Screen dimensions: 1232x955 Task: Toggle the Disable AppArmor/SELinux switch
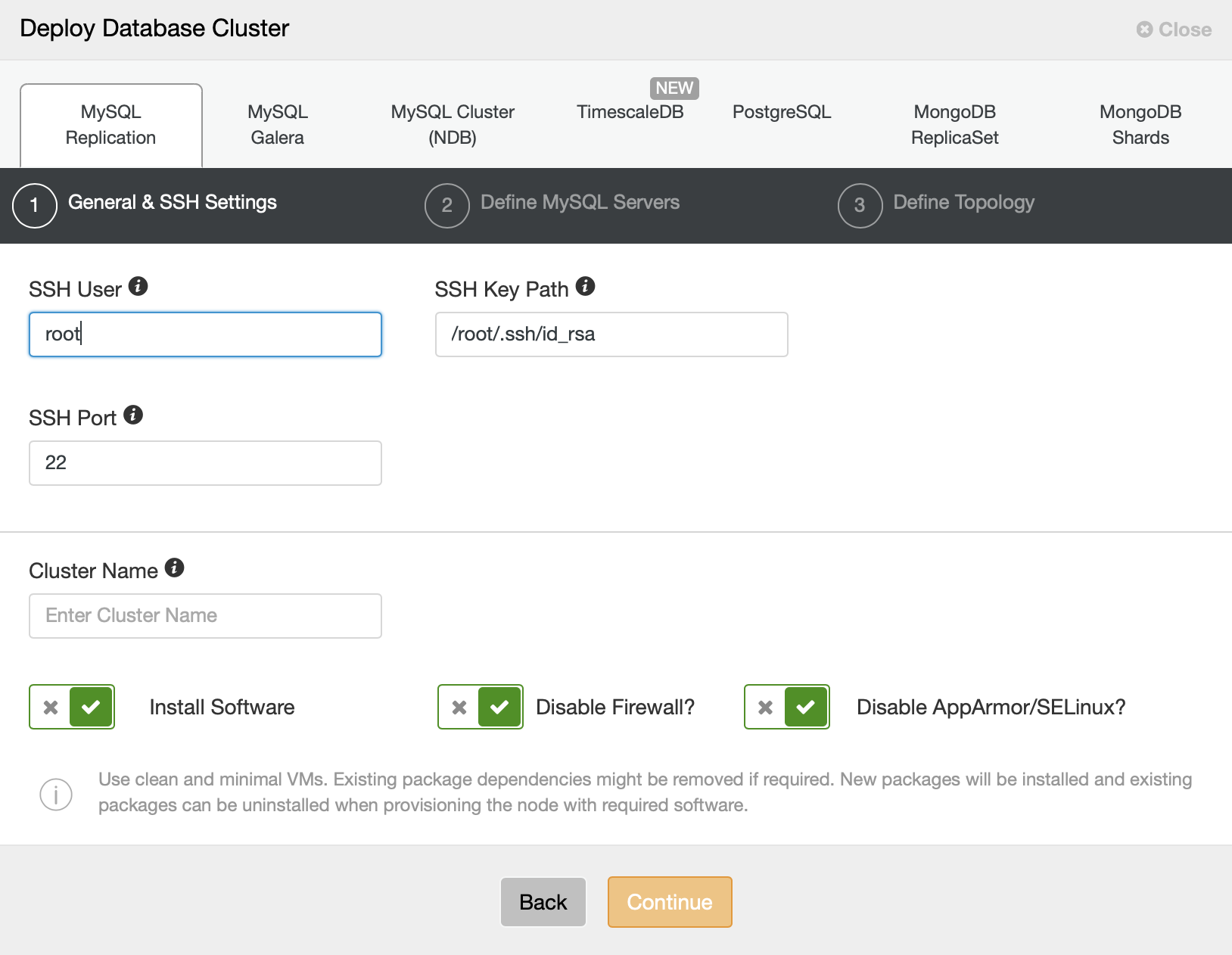pyautogui.click(x=787, y=707)
